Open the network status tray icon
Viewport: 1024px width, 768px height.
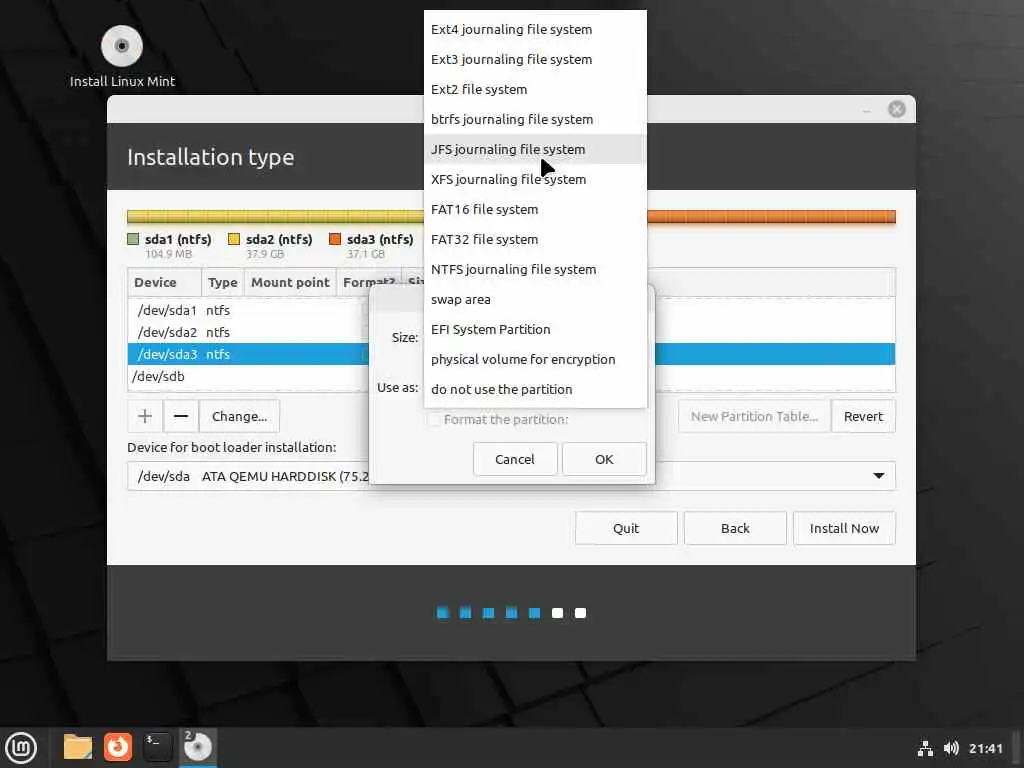pyautogui.click(x=925, y=748)
